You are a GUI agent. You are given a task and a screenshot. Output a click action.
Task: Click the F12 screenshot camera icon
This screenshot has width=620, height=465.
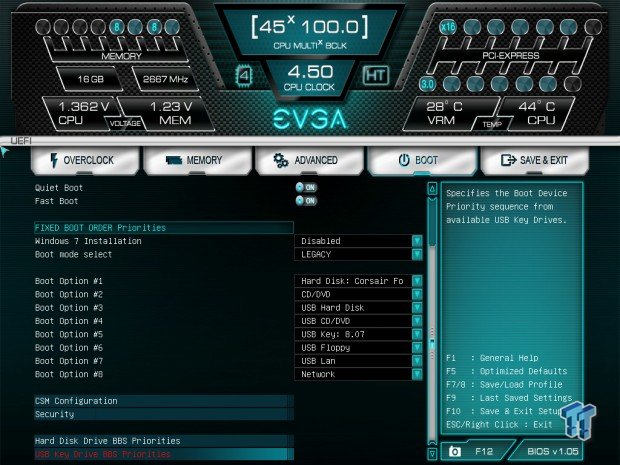coord(455,451)
